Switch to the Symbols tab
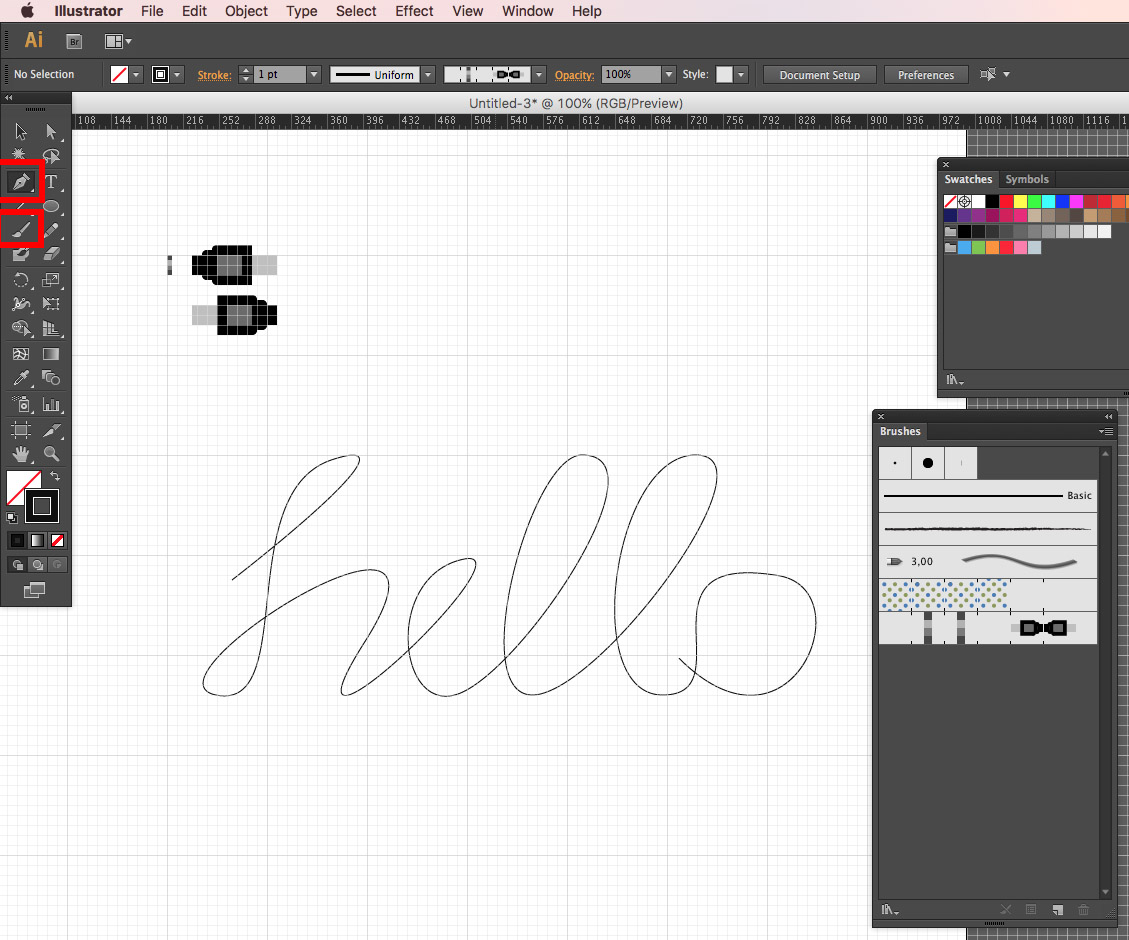 [1027, 180]
